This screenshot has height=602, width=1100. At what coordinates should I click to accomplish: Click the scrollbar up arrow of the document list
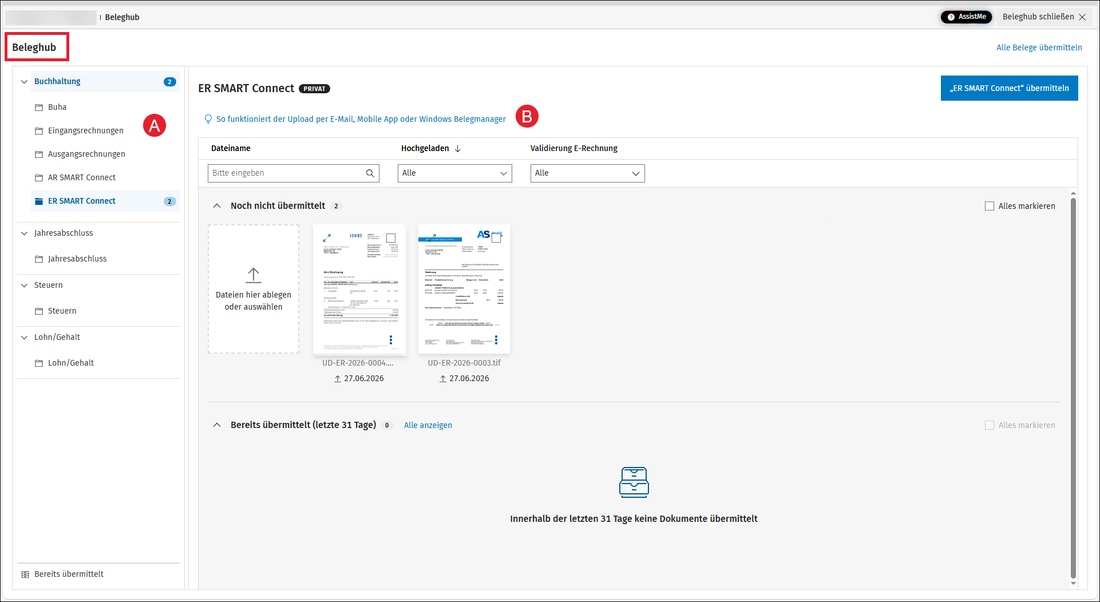click(1073, 194)
